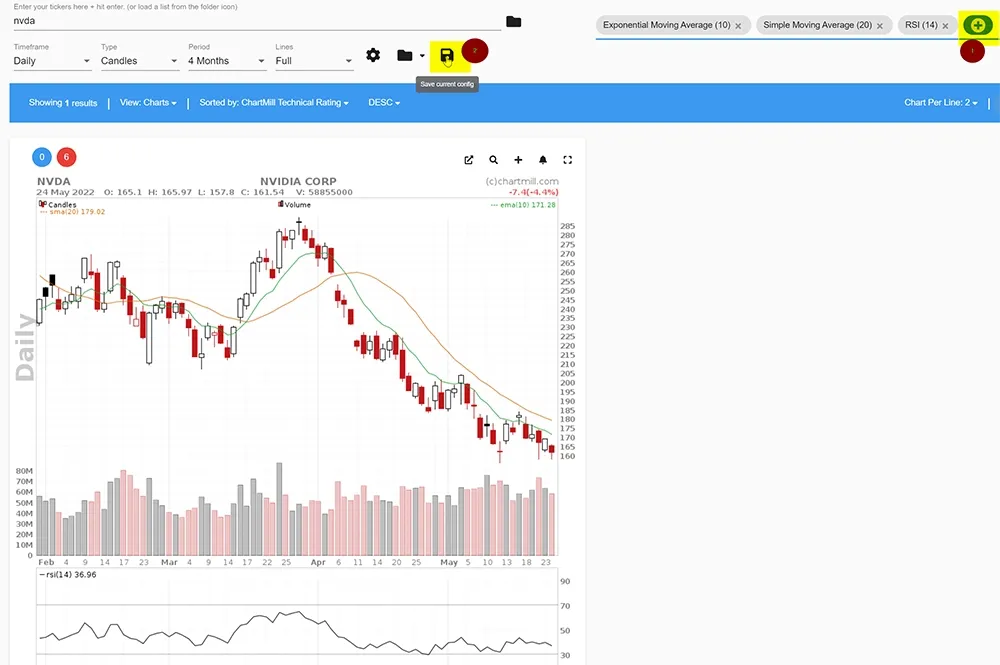Click the Showing 1 results label
The image size is (1000, 665).
pyautogui.click(x=62, y=103)
